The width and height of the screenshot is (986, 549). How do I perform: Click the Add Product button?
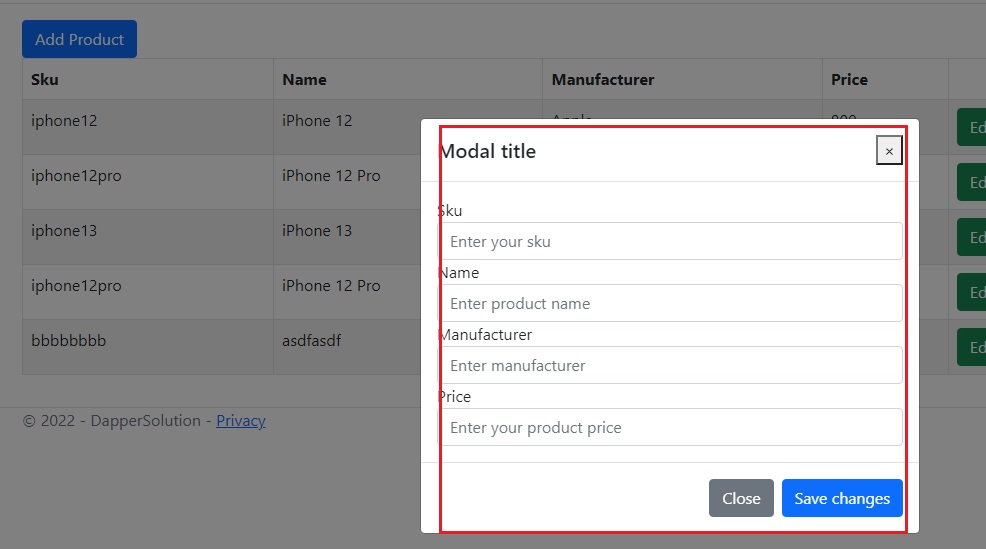pyautogui.click(x=79, y=39)
